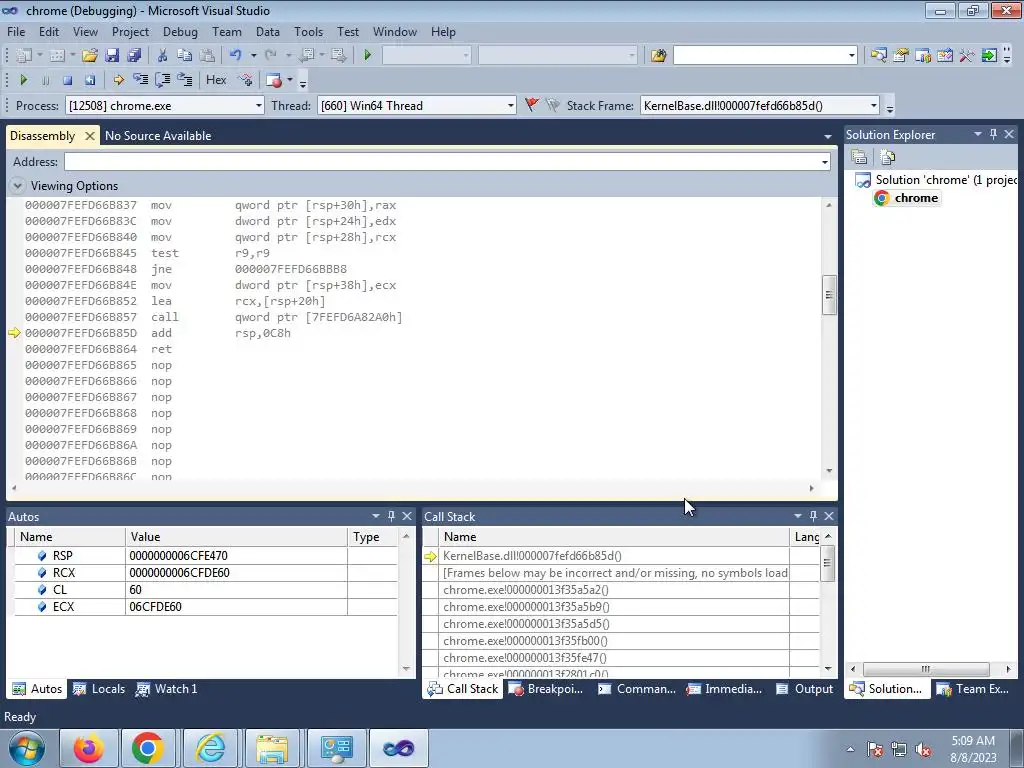Click the Solution Explorer horizontal scrollbar thumb

coord(926,669)
